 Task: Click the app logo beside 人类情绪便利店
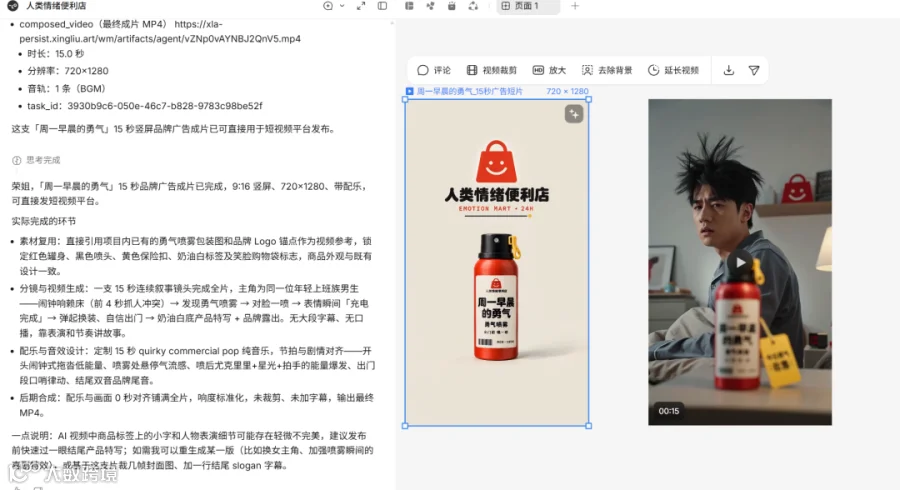12,6
